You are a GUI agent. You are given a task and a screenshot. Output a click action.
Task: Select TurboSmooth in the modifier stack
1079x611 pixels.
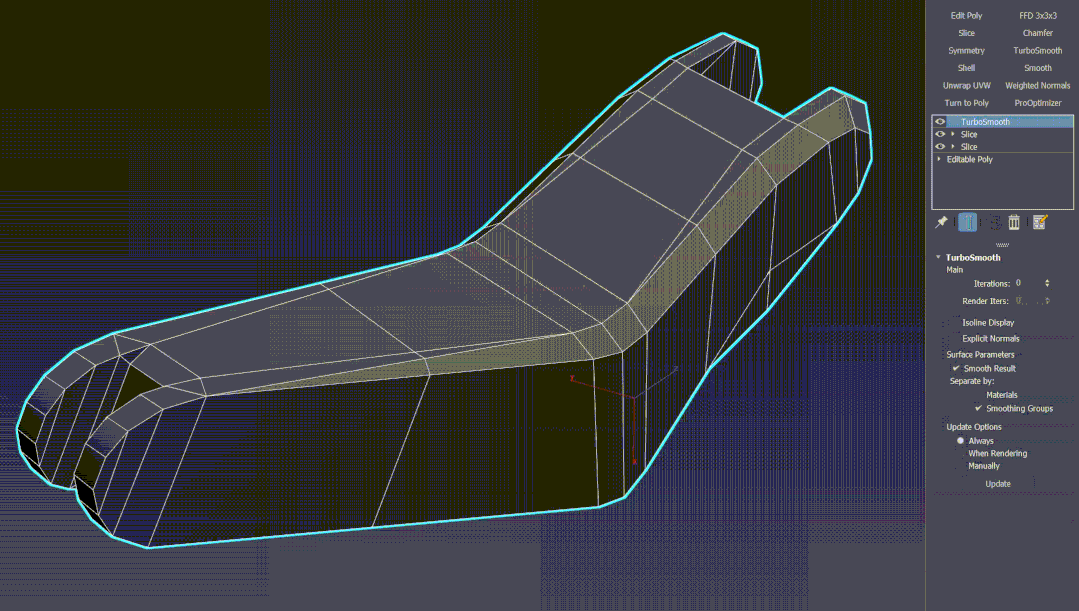click(985, 122)
